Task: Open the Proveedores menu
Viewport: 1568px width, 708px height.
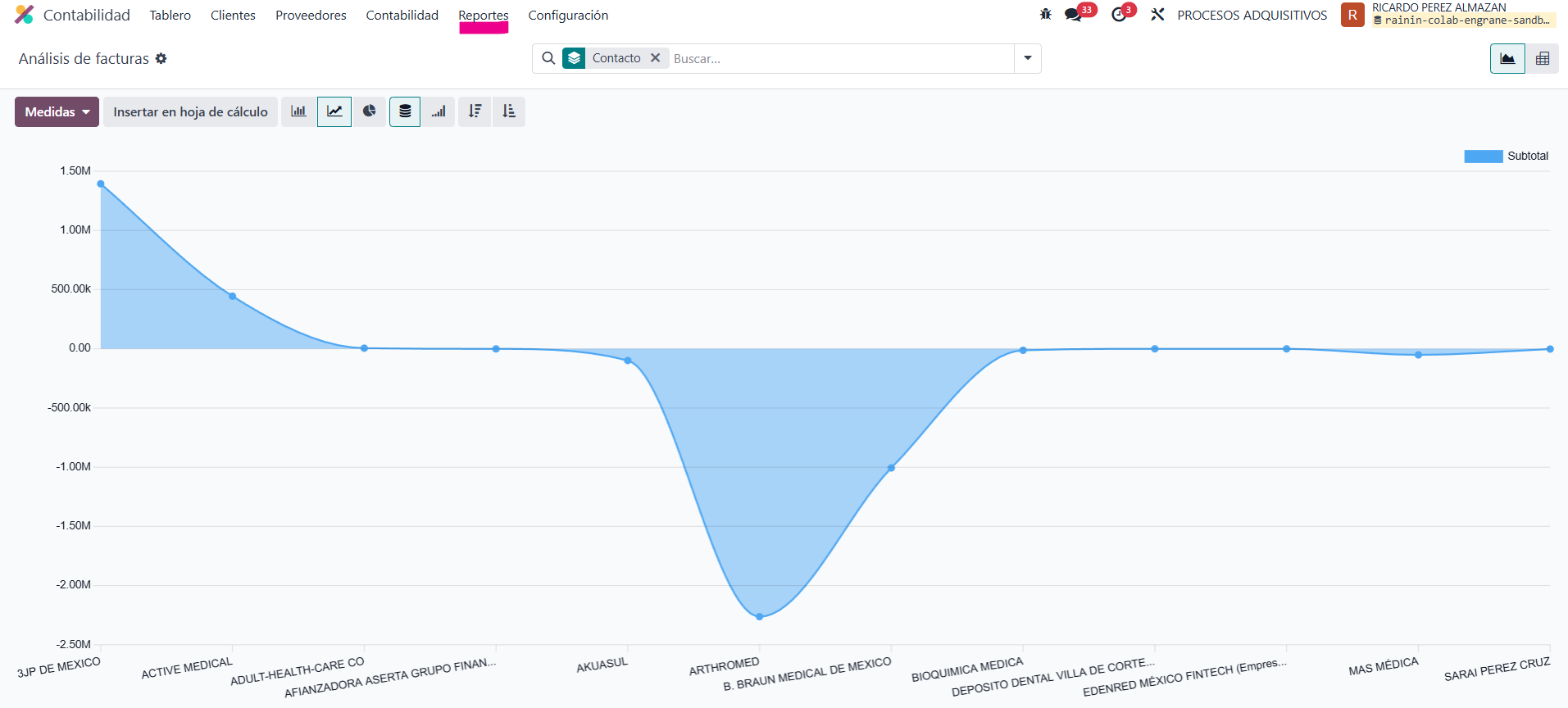Action: coord(311,16)
